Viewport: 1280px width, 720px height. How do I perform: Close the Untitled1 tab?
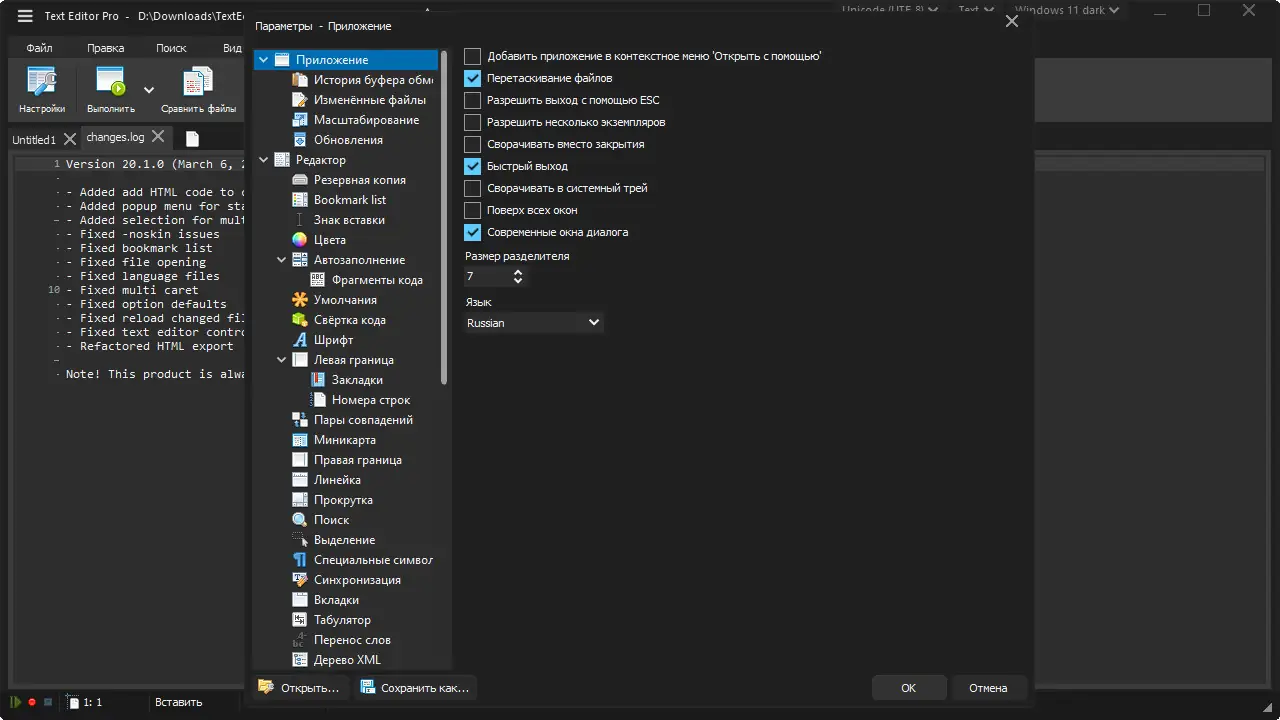pyautogui.click(x=69, y=139)
